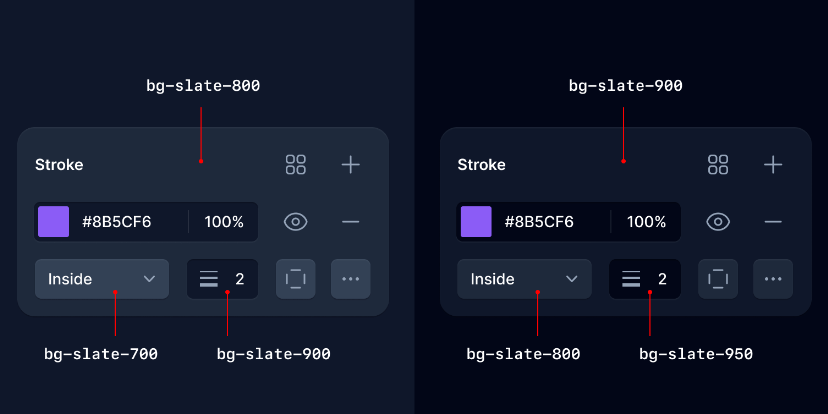
Task: Remove stroke with minus icon in right panel
Action: point(772,222)
